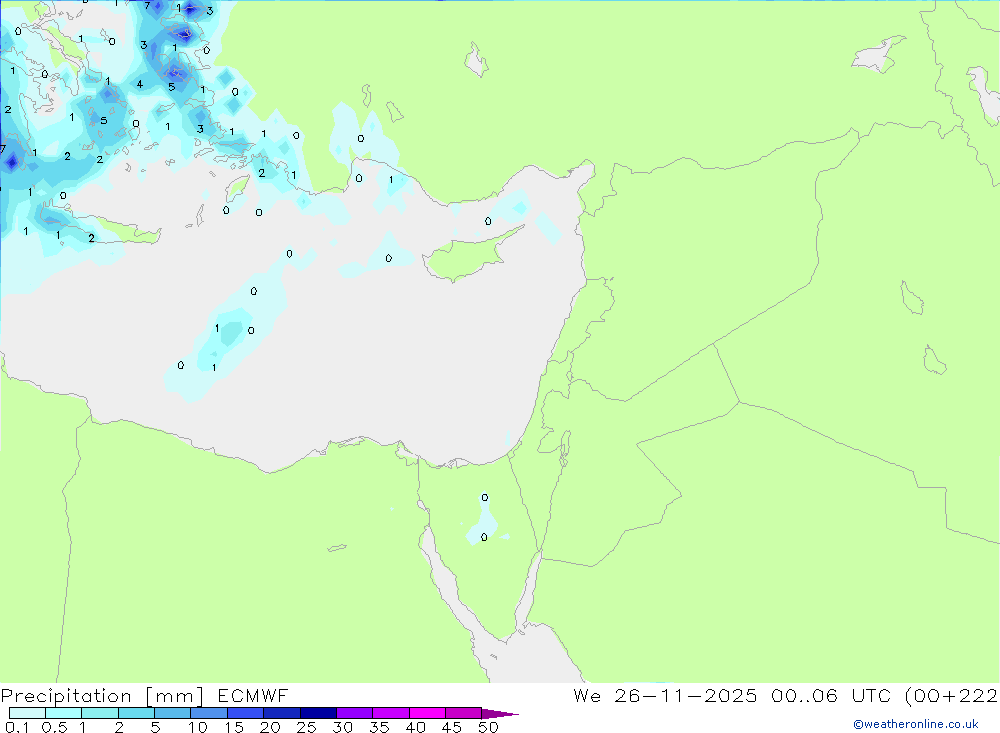Click the legend label '0.1'
Screen dimensions: 1000x733
[17, 727]
